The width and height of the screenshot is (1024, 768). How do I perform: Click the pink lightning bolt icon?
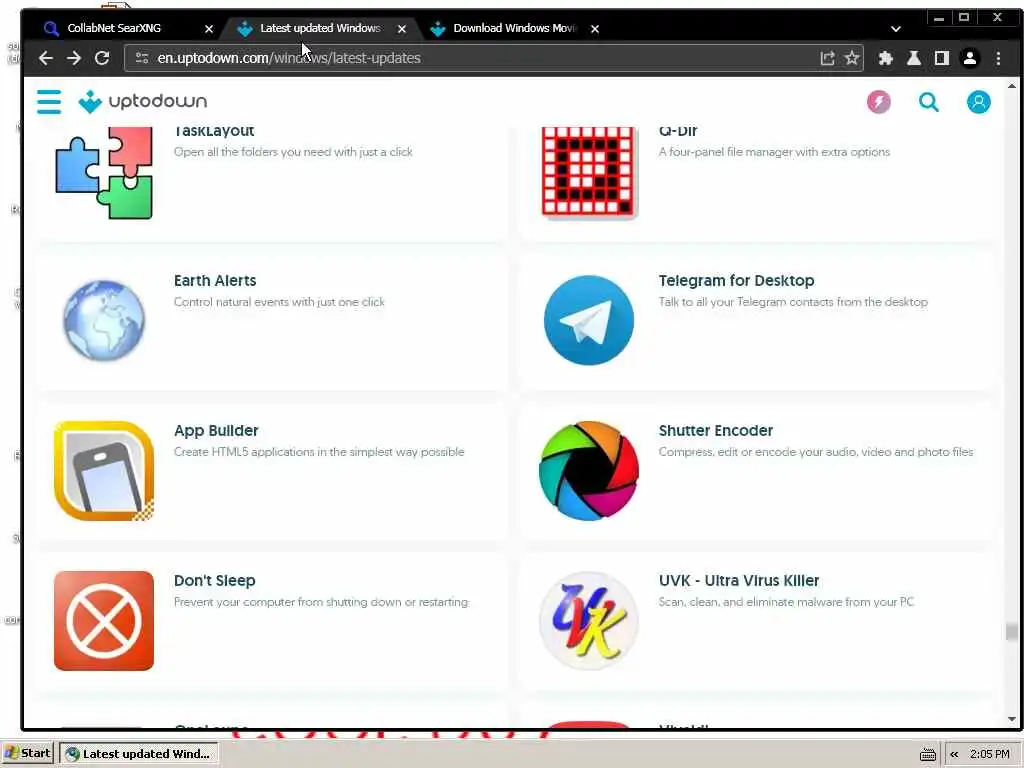[878, 102]
